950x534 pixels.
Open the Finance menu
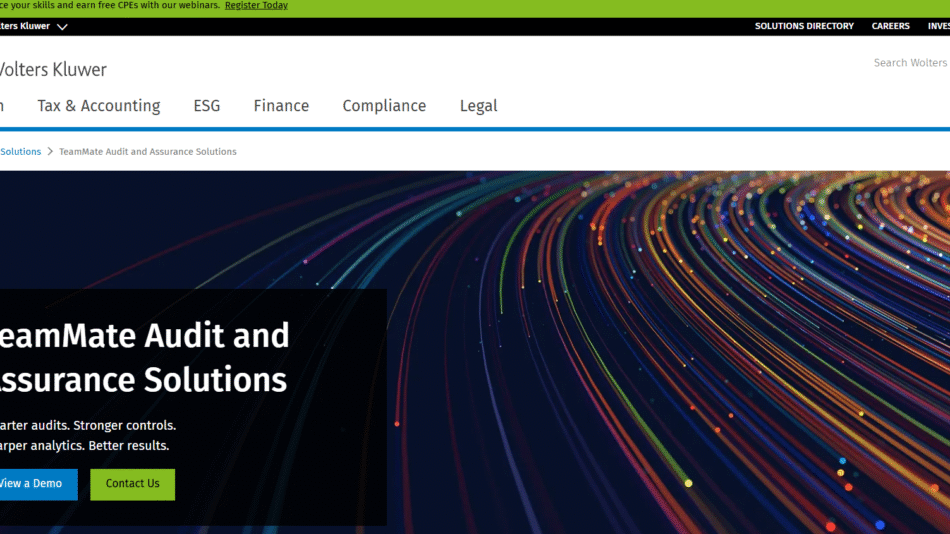(281, 106)
